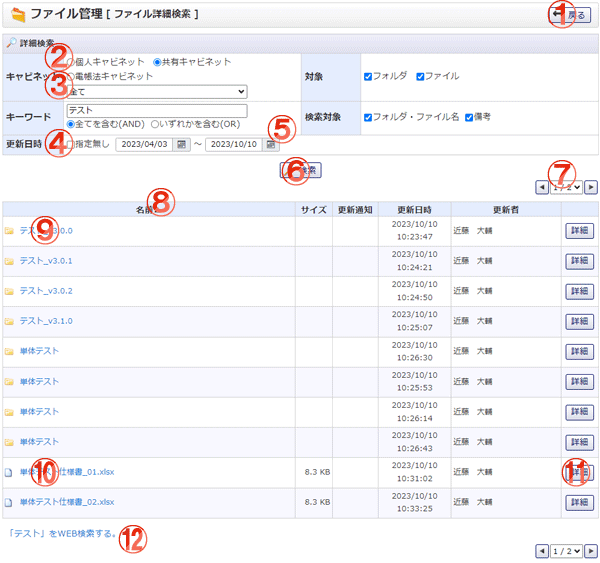Click the 更新日時 column header
This screenshot has width=600, height=563.
click(x=414, y=210)
